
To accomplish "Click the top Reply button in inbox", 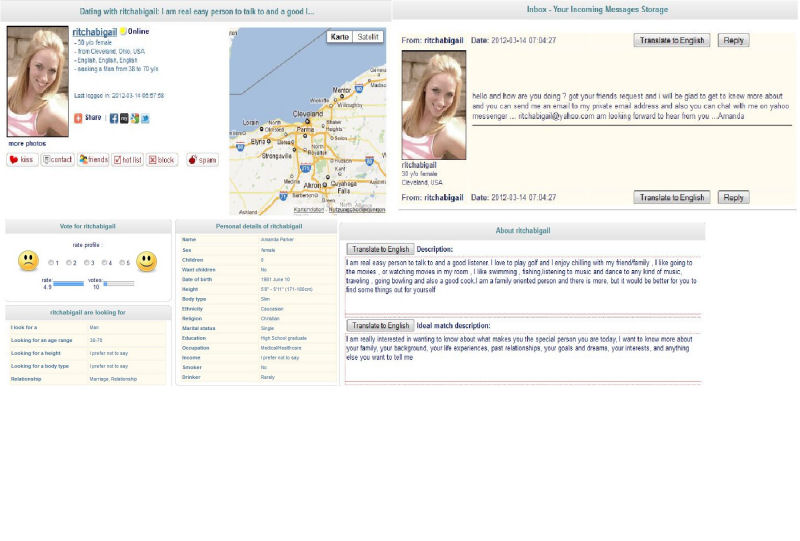I will [x=734, y=40].
